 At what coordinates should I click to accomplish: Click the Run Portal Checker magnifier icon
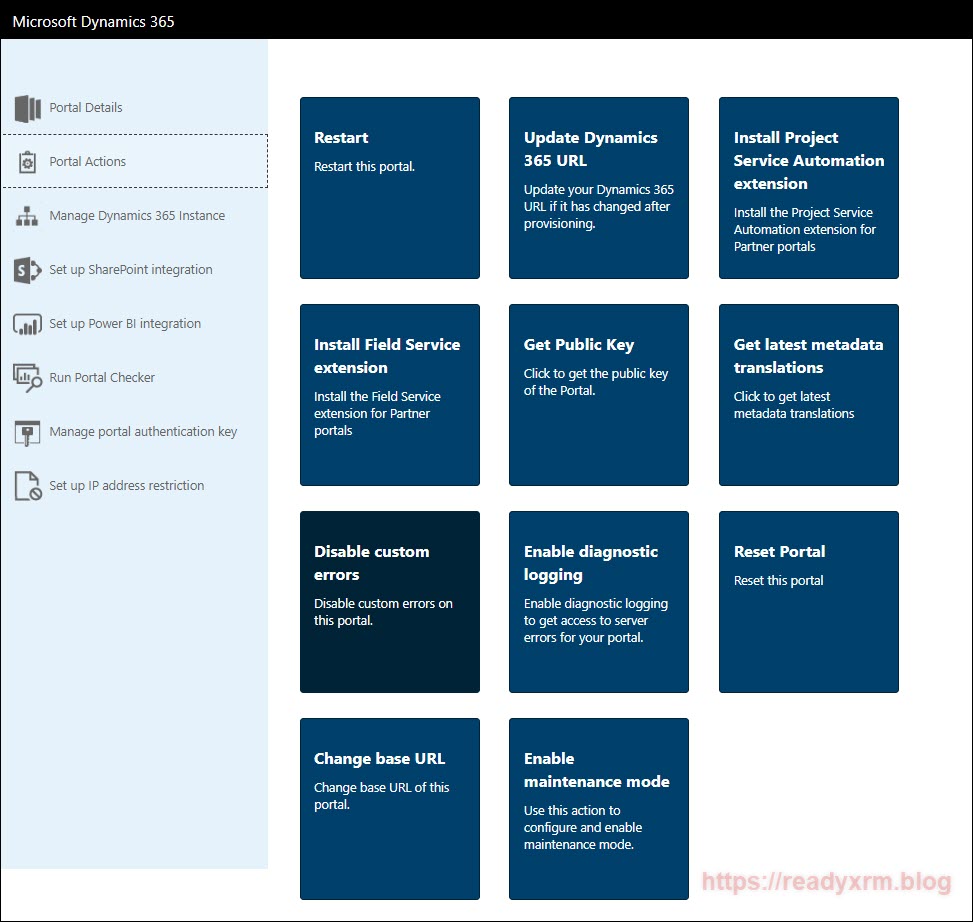[27, 378]
